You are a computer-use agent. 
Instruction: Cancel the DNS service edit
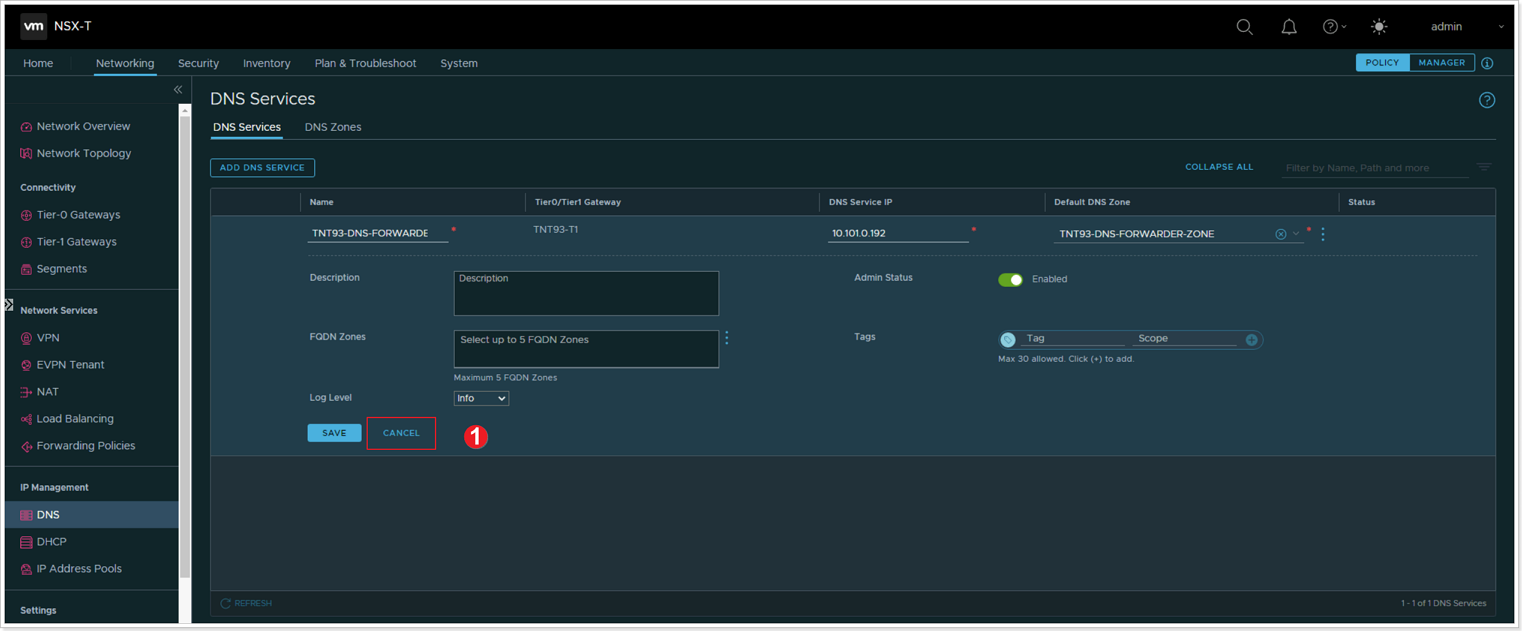point(401,433)
